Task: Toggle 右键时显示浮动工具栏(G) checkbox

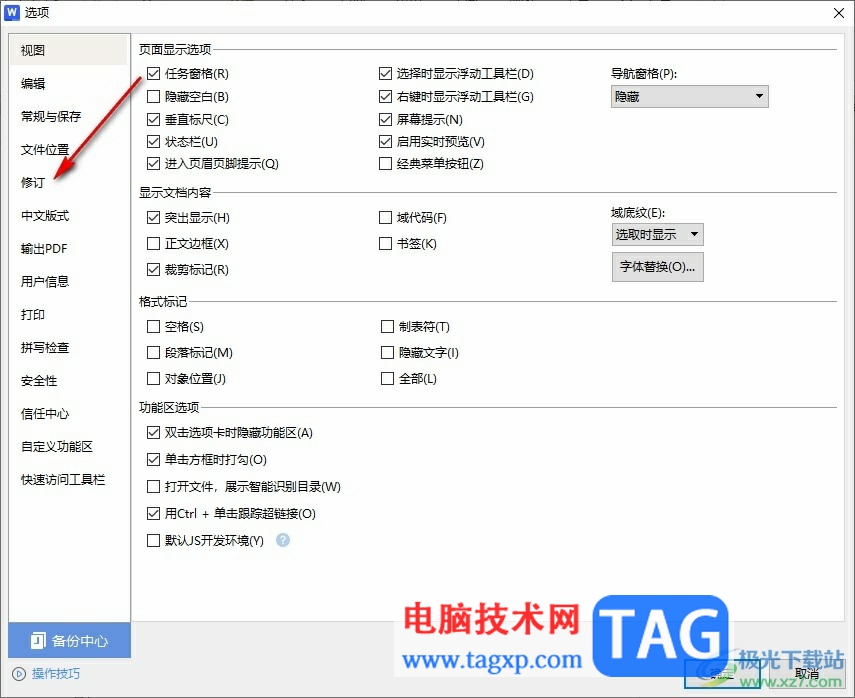Action: coord(385,97)
